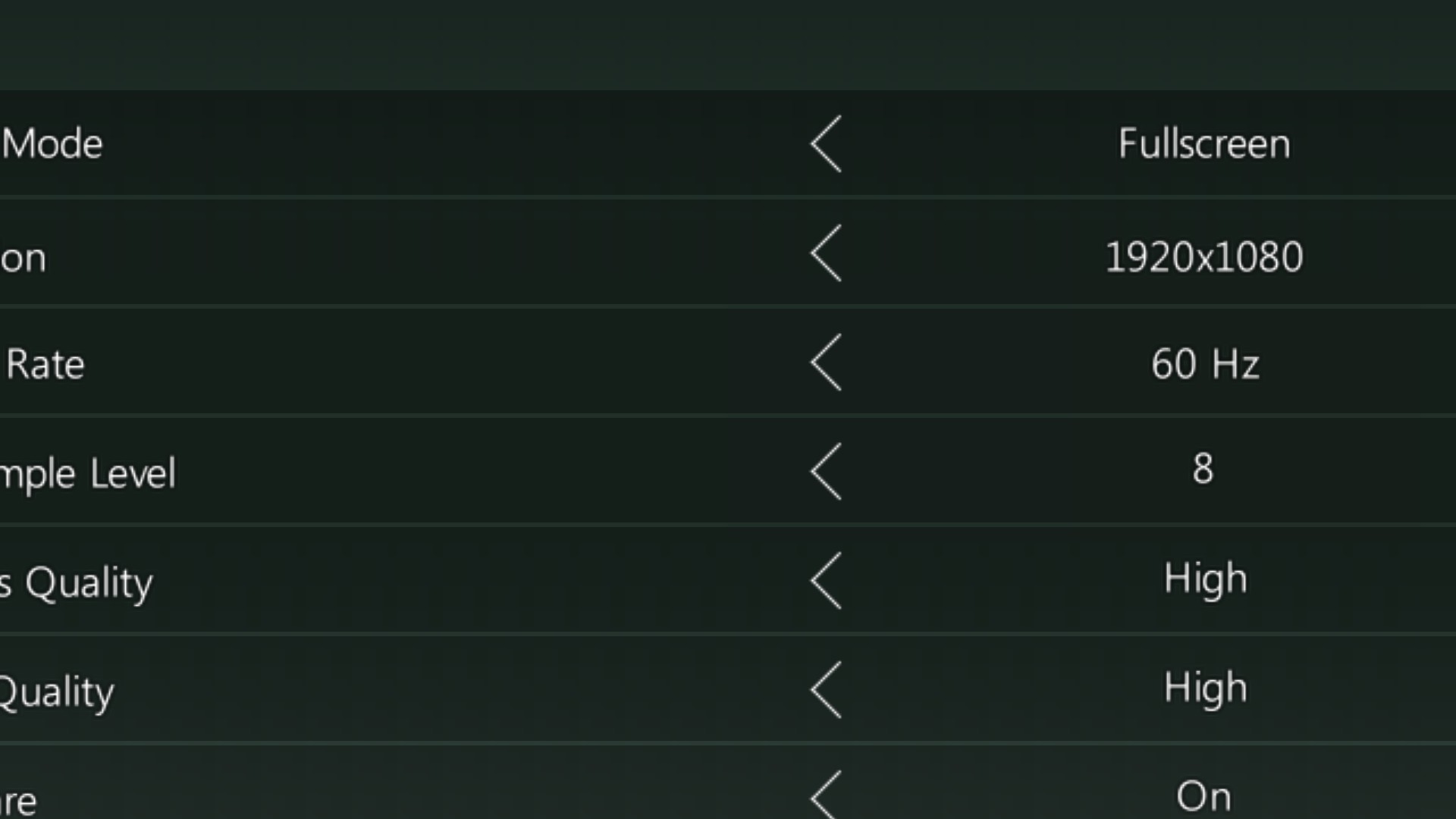Click the left arrow beside 1920x1080
1456x819 pixels.
[826, 254]
